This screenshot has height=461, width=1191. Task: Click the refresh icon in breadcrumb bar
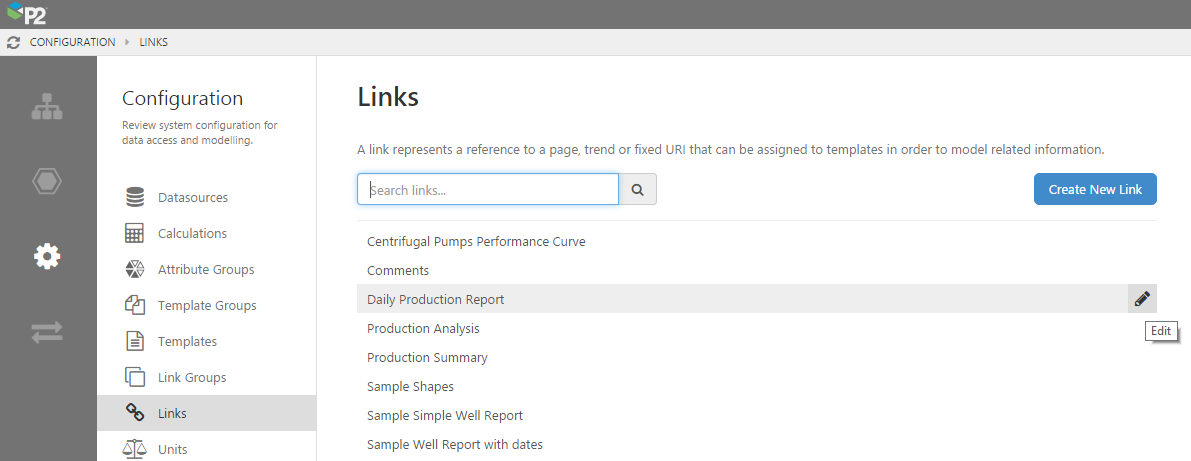(13, 42)
